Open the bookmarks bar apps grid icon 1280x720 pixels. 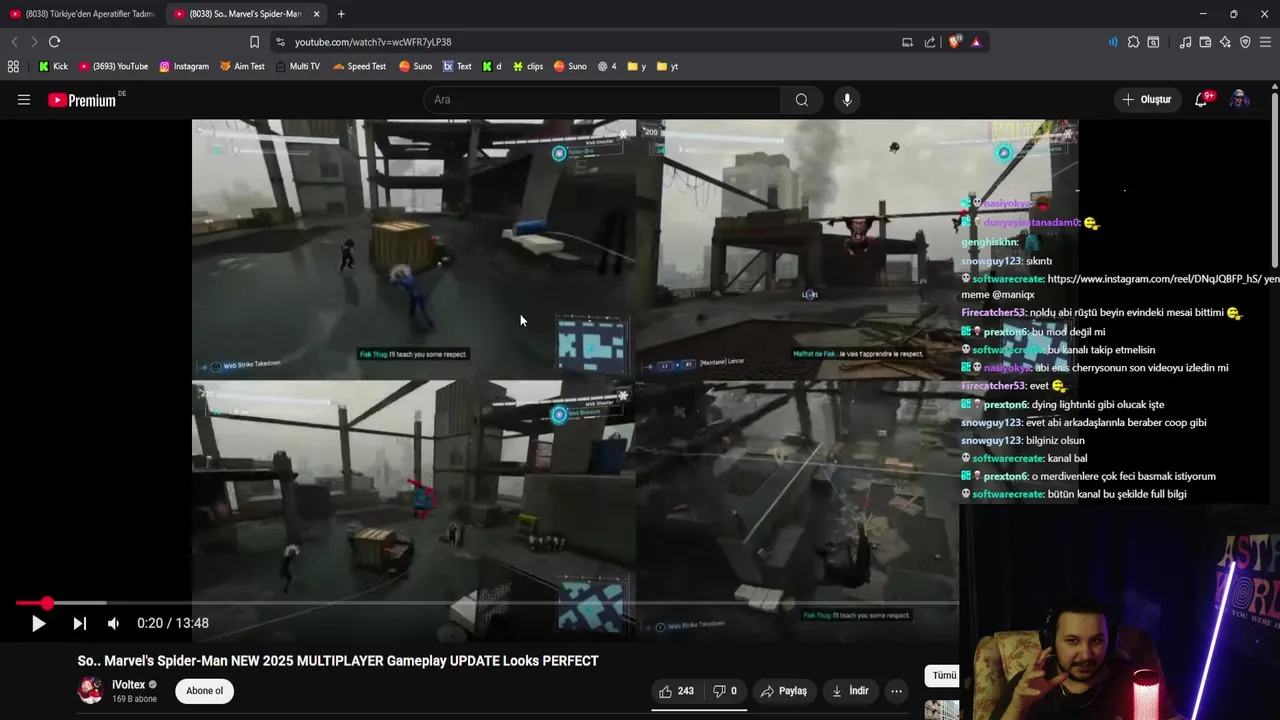[x=13, y=66]
